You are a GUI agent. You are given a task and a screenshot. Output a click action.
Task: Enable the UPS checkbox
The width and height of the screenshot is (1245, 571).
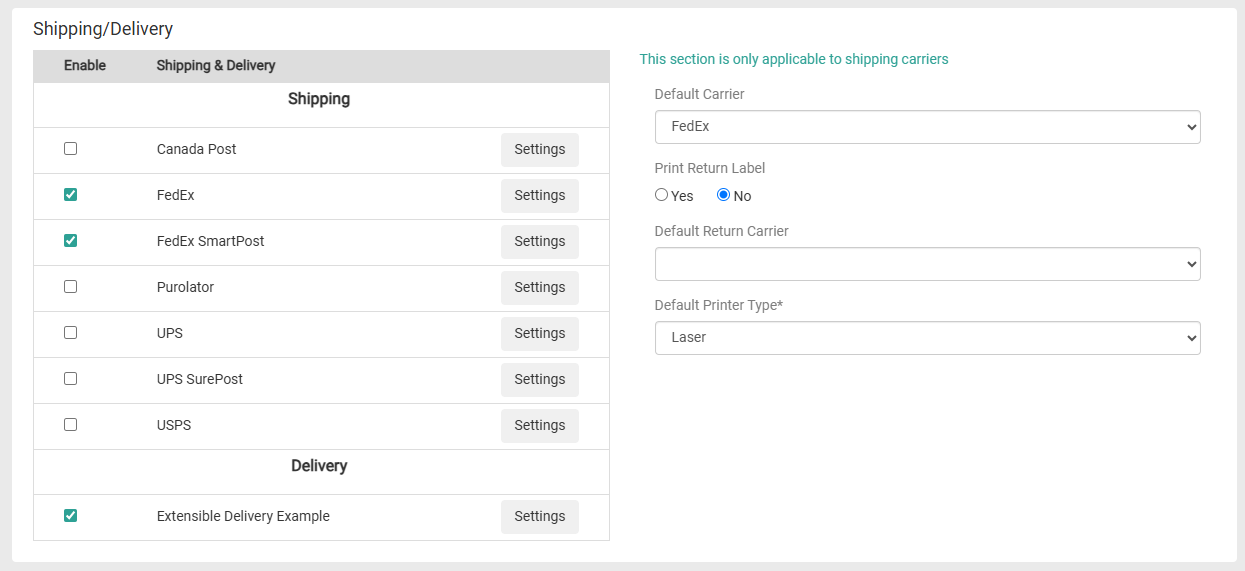[x=70, y=333]
